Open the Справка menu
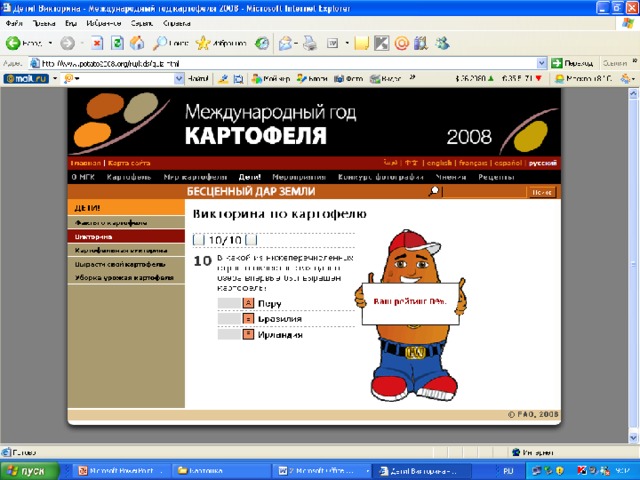This screenshot has height=480, width=640. click(176, 23)
